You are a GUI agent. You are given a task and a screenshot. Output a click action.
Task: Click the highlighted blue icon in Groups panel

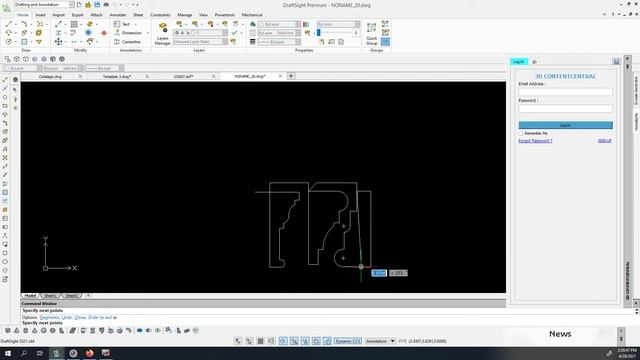coord(385,42)
